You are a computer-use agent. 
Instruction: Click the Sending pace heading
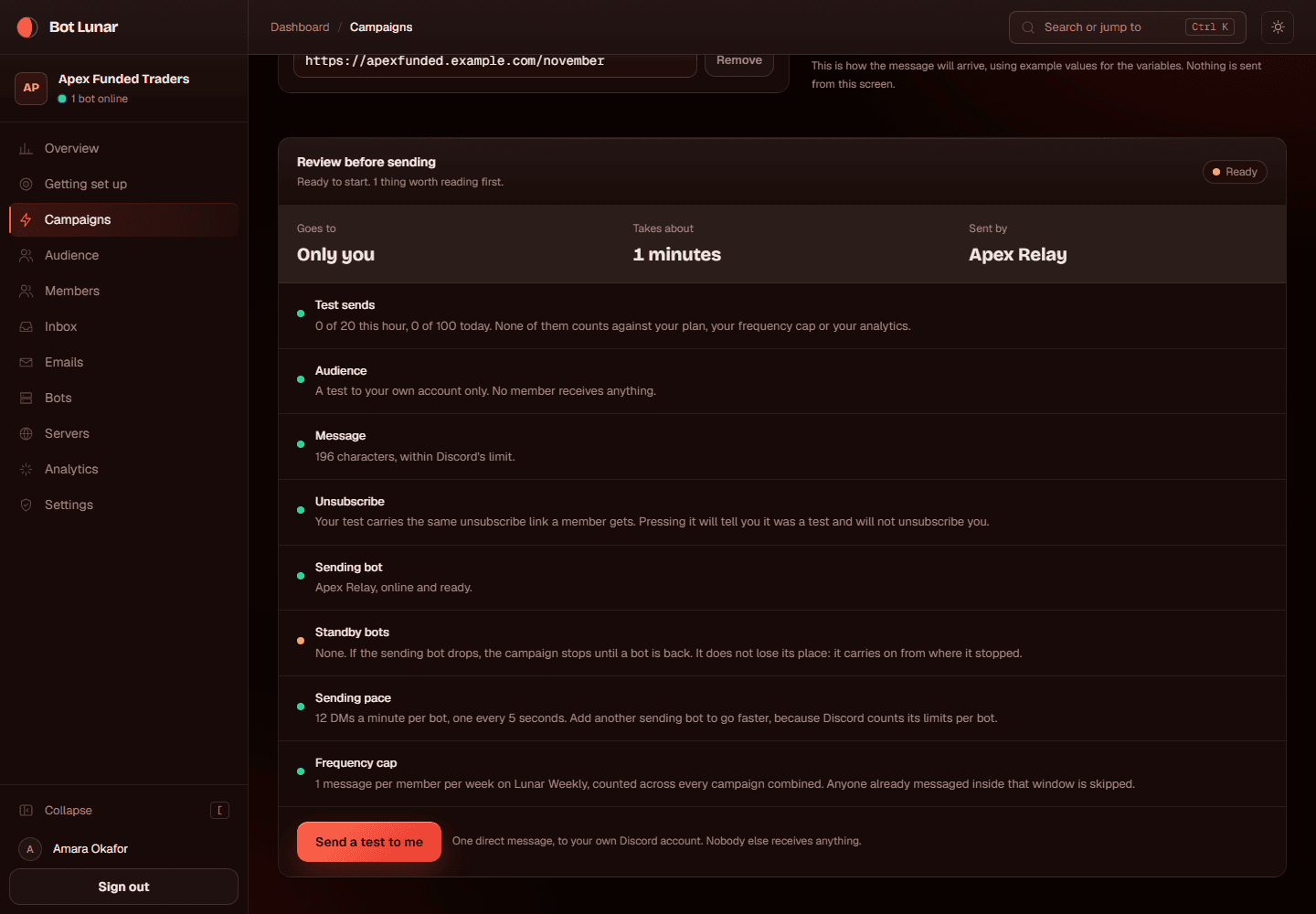tap(353, 698)
